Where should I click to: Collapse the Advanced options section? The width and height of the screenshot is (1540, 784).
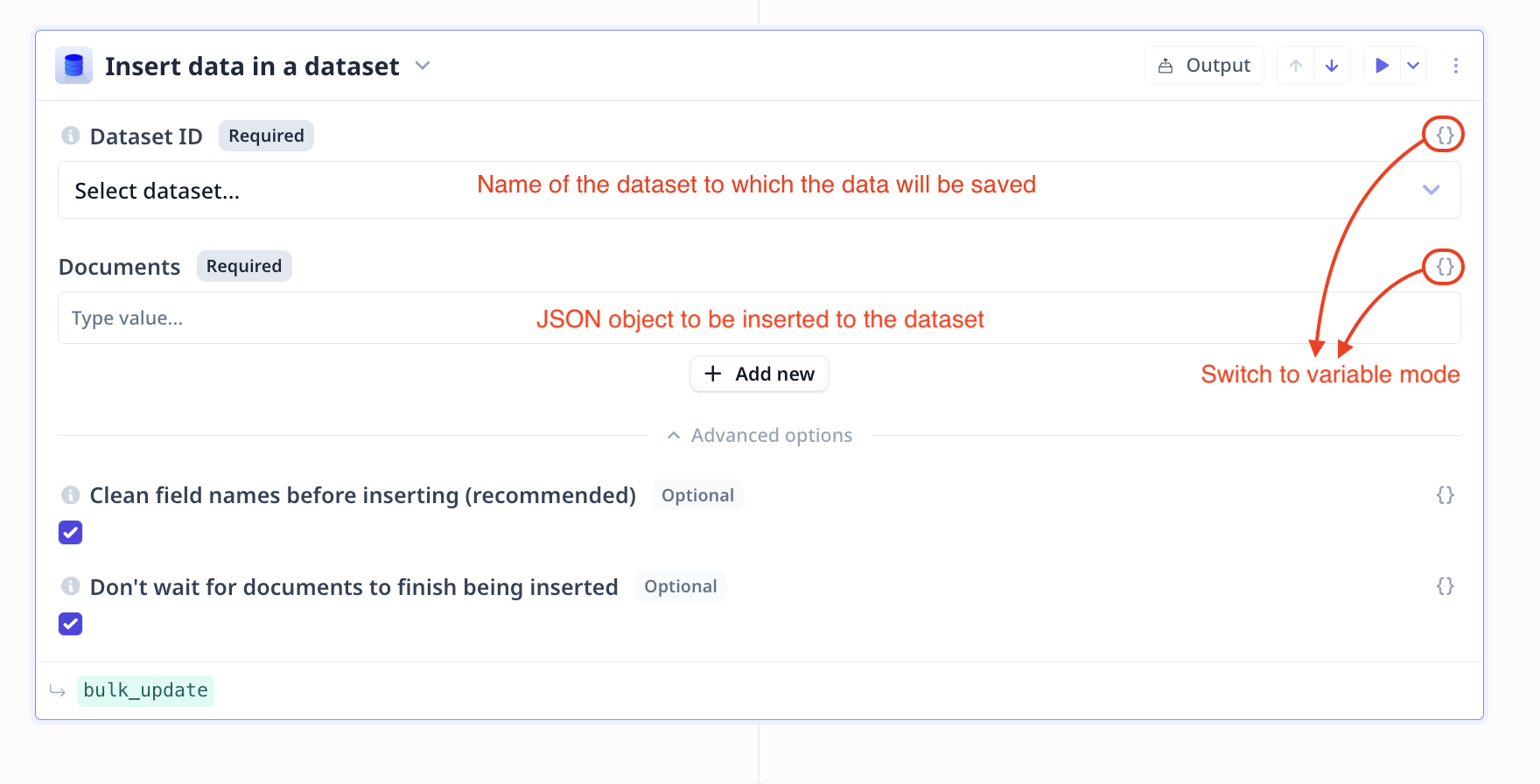pyautogui.click(x=759, y=435)
